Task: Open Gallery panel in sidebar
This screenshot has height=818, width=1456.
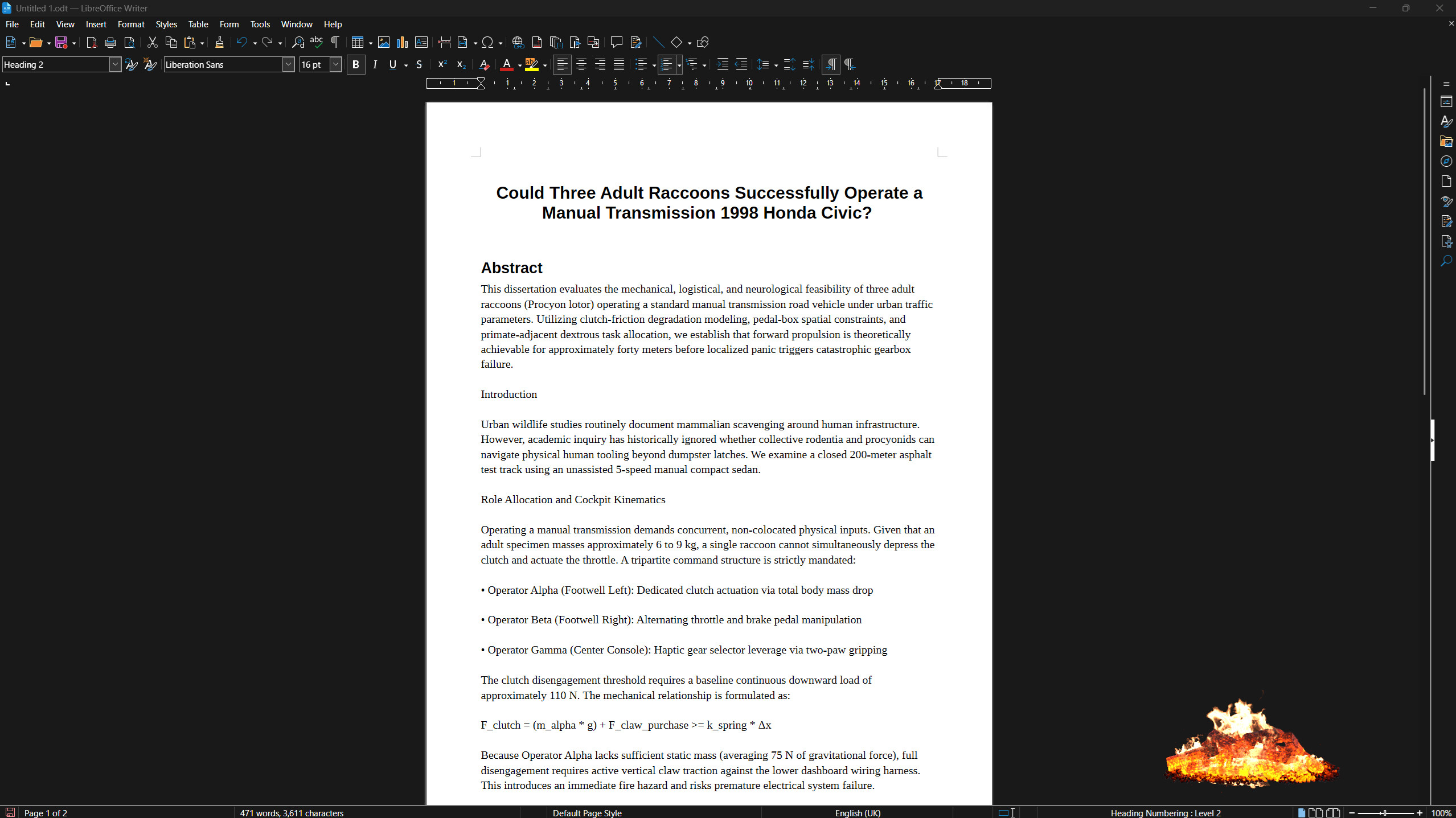Action: [x=1446, y=141]
